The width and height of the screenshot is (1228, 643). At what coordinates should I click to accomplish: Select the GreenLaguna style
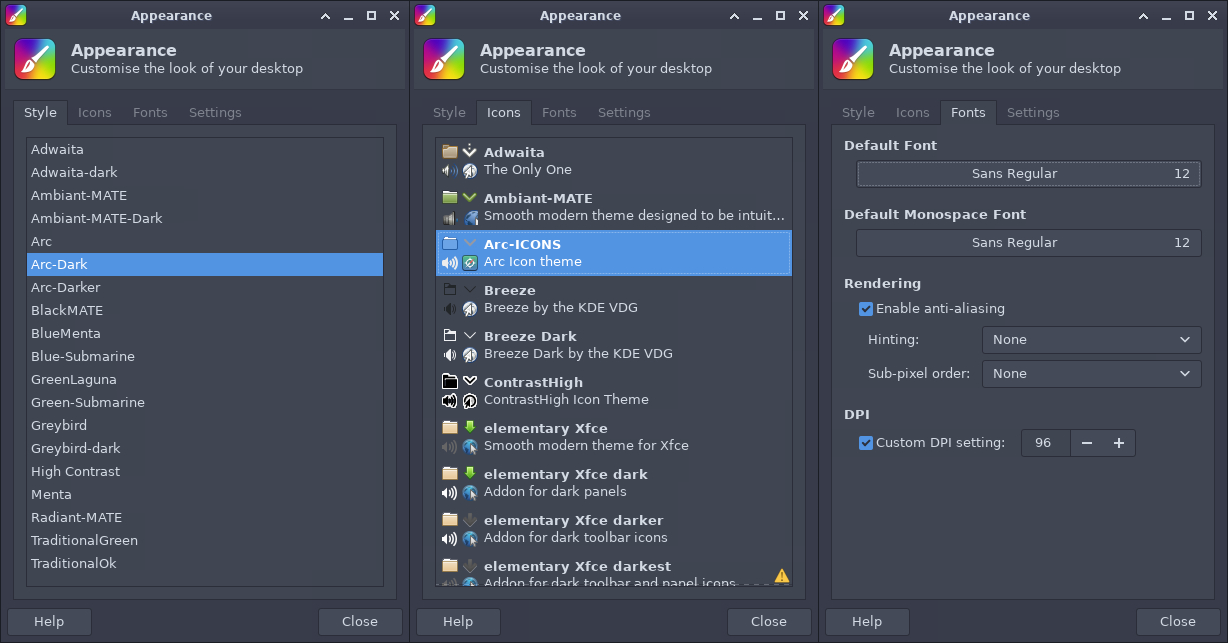[205, 380]
